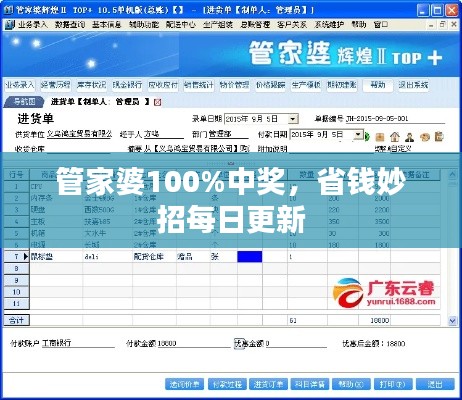Image resolution: width=462 pixels, height=400 pixels.
Task: Click the 优惠金额 field
Action: [296, 343]
